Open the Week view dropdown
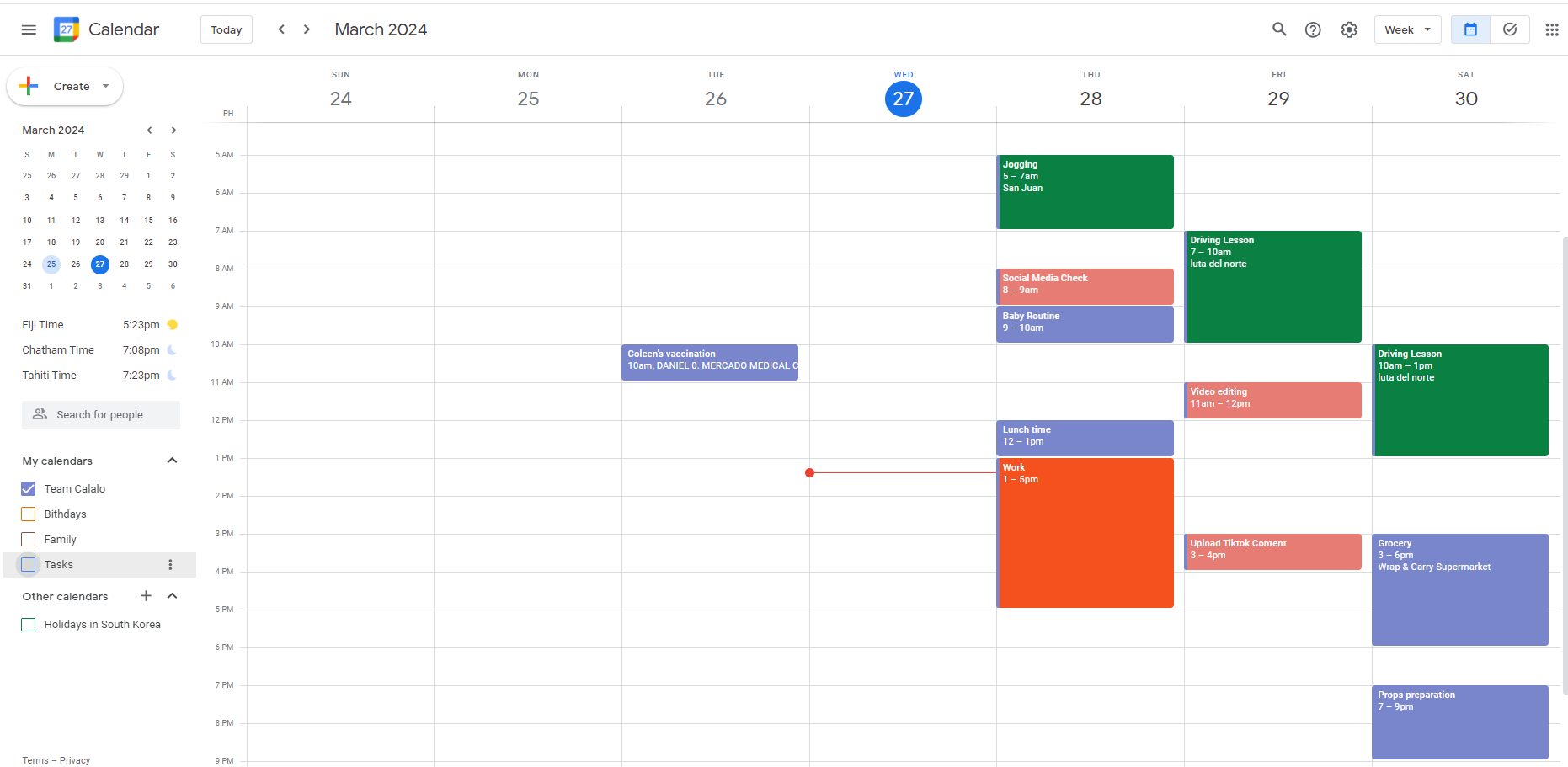Image resolution: width=1568 pixels, height=767 pixels. (1407, 29)
